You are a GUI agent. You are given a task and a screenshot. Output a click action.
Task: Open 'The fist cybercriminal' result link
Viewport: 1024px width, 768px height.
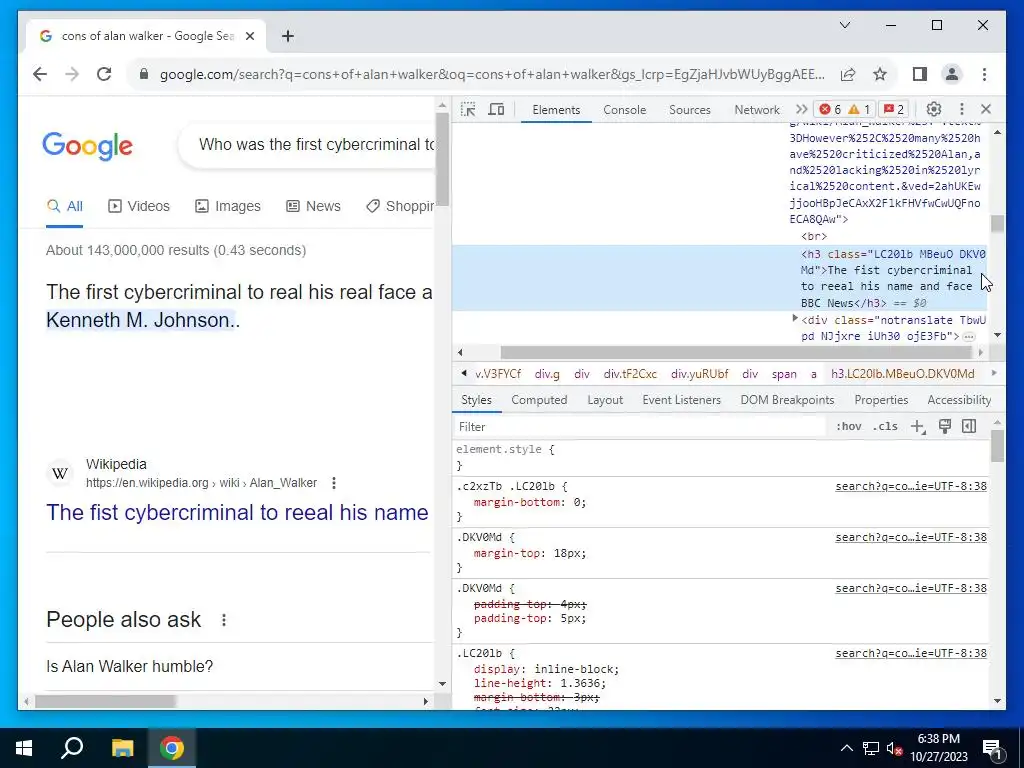237,513
